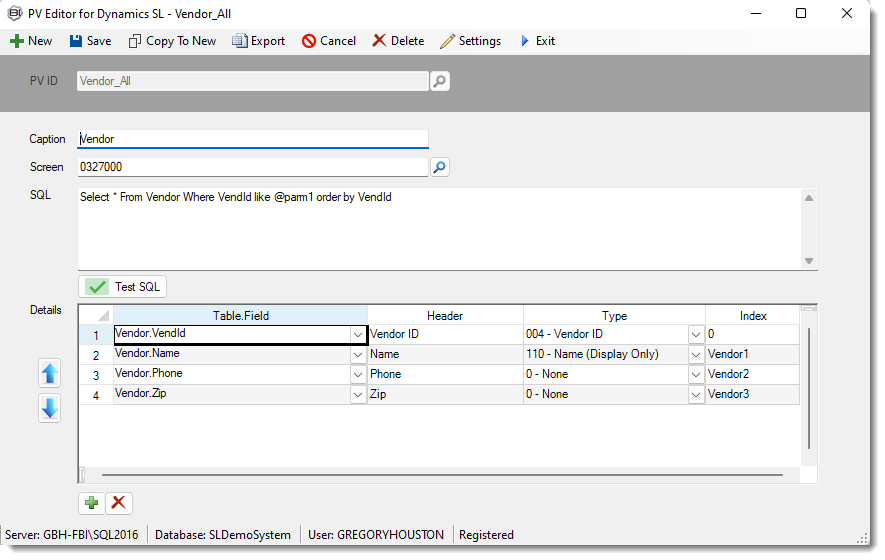Move detail row up with blue arrow

tap(50, 374)
